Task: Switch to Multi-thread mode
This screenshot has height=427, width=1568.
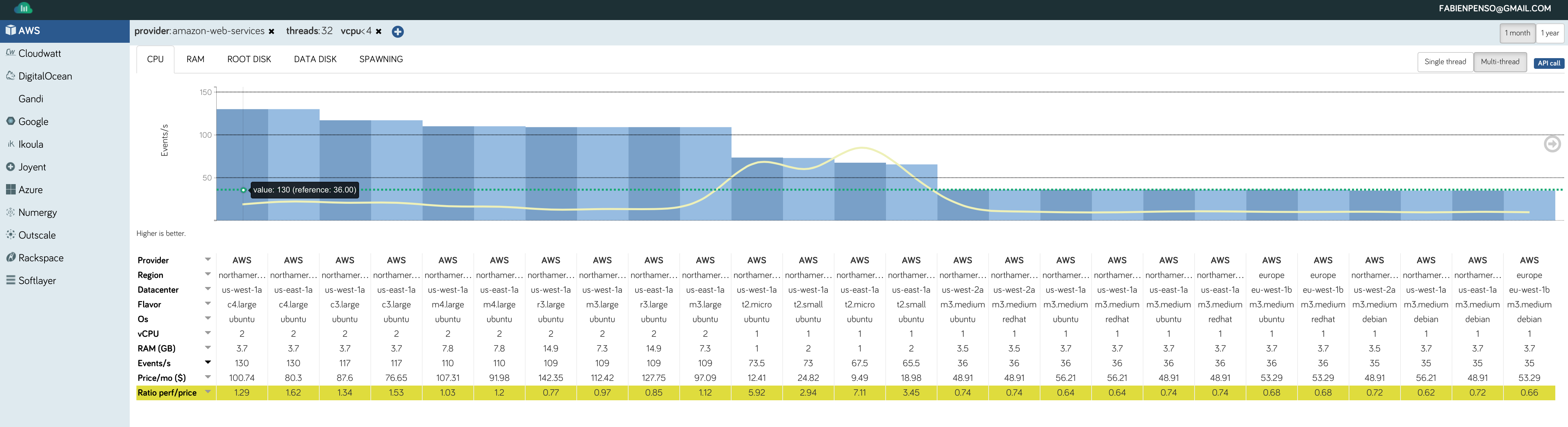Action: point(1500,61)
